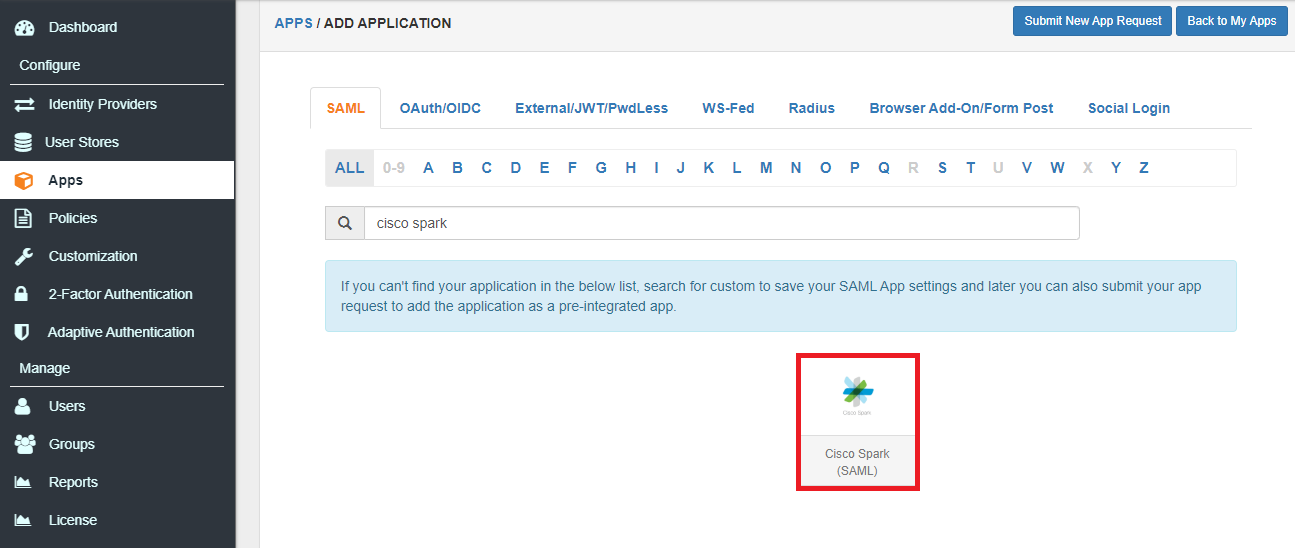
Task: Click the search box containing cisco spark
Action: 722,223
